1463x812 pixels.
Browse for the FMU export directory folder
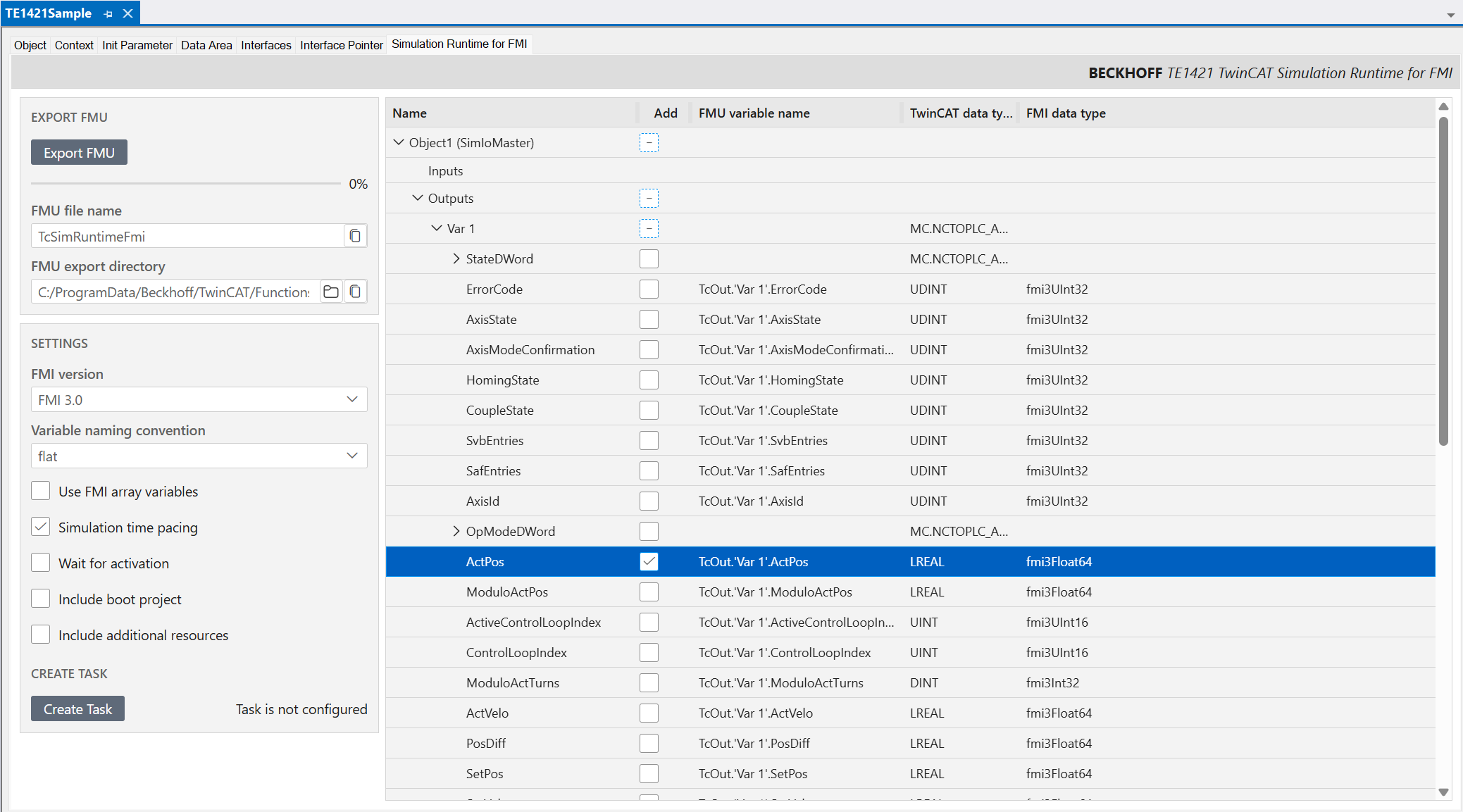tap(331, 292)
